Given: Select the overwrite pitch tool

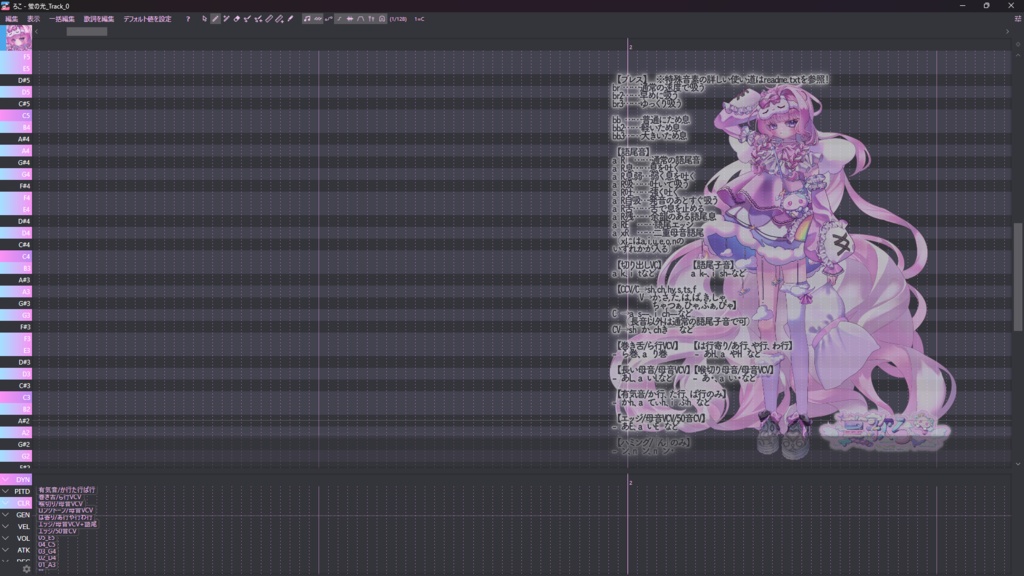Looking at the screenshot, I should point(258,19).
